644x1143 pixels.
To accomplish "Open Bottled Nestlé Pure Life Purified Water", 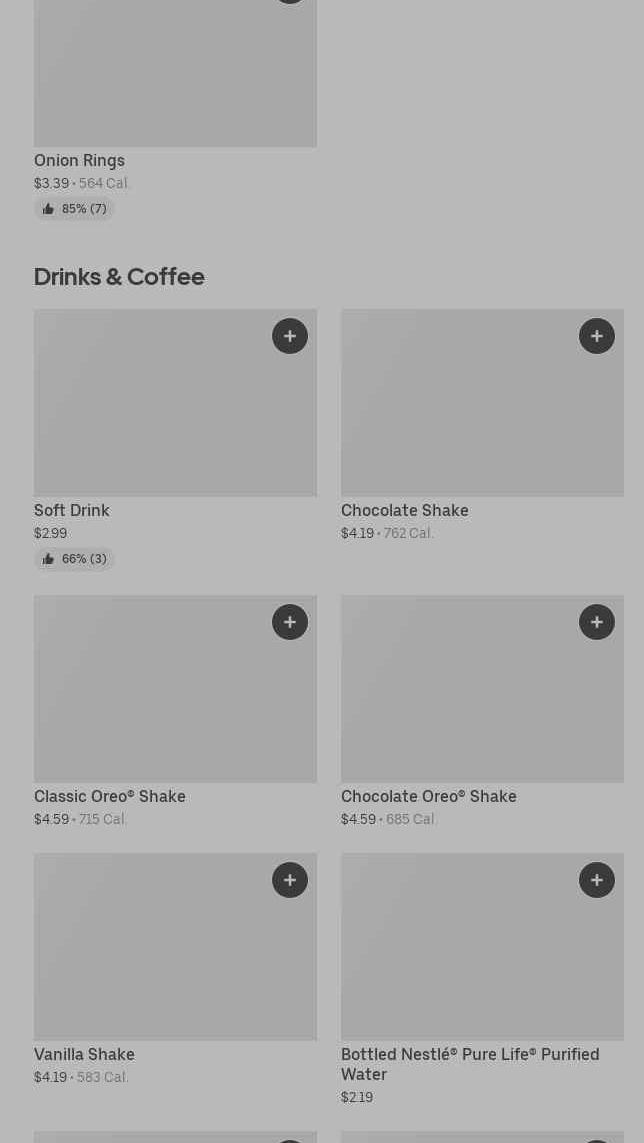I will click(470, 1063).
